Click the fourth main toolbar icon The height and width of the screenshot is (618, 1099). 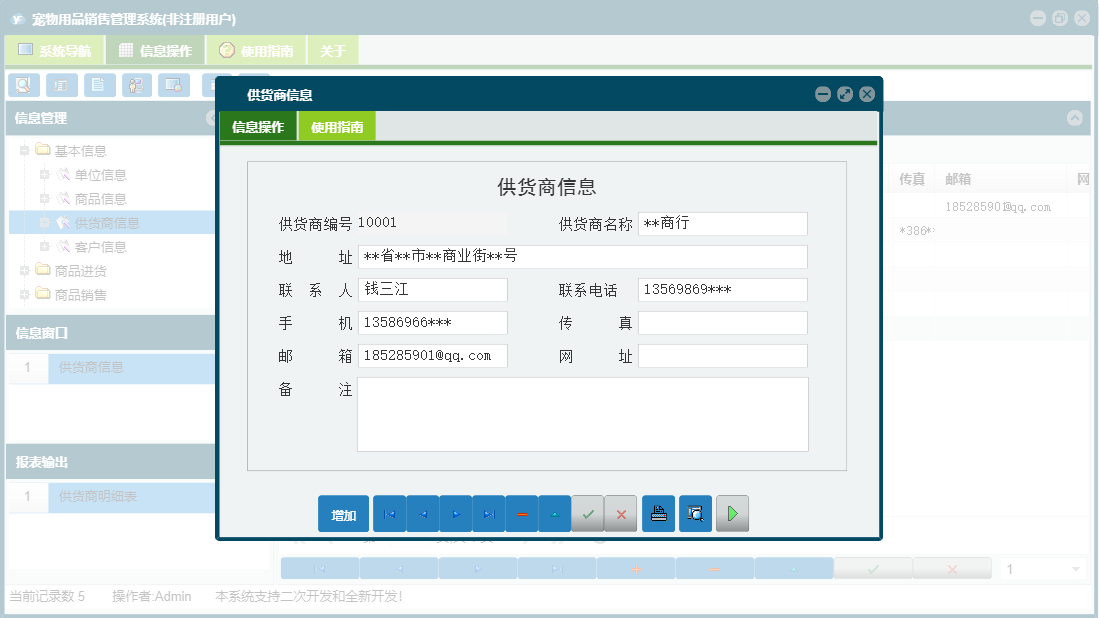[137, 85]
